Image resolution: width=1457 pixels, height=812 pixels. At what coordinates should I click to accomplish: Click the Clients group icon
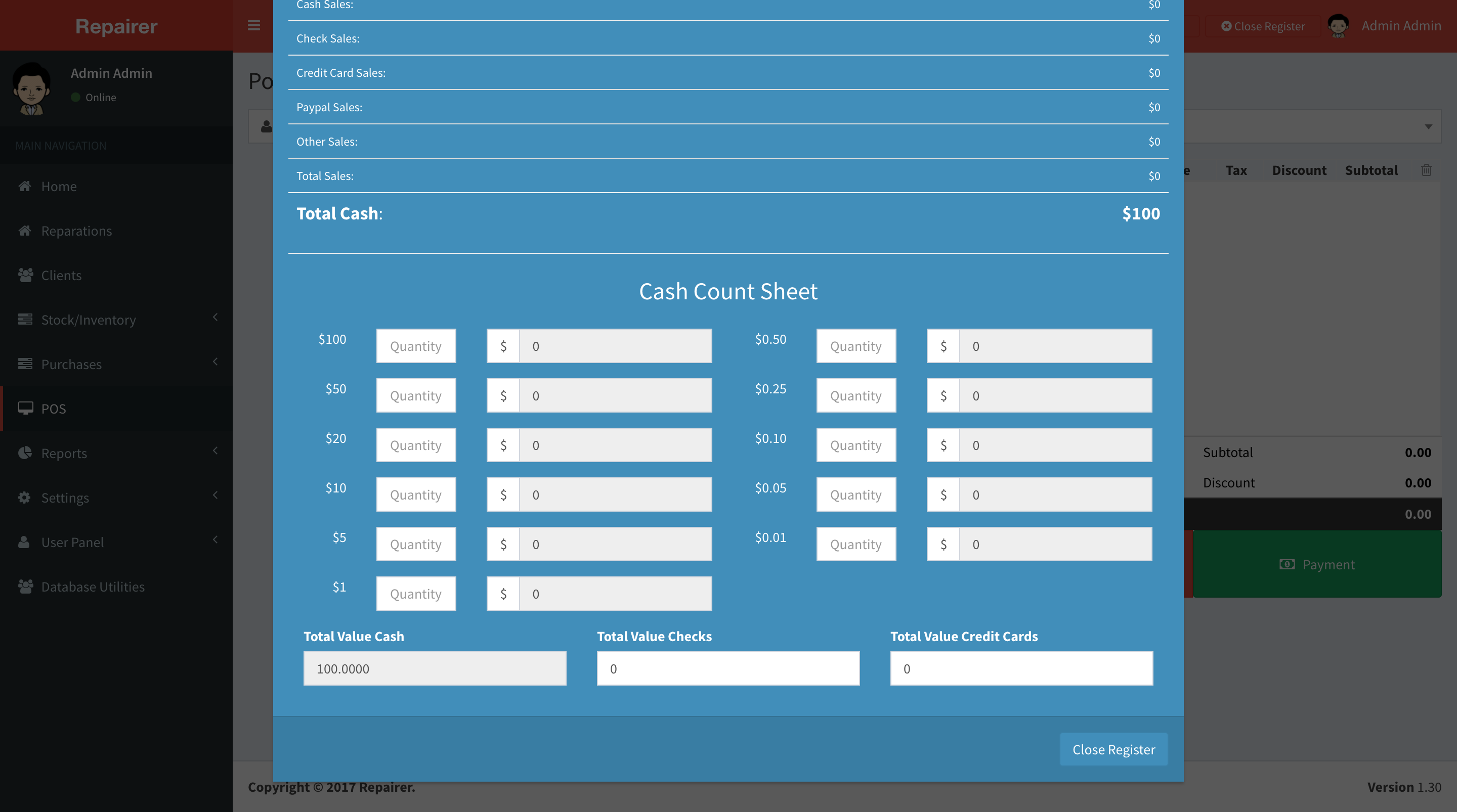pyautogui.click(x=25, y=276)
